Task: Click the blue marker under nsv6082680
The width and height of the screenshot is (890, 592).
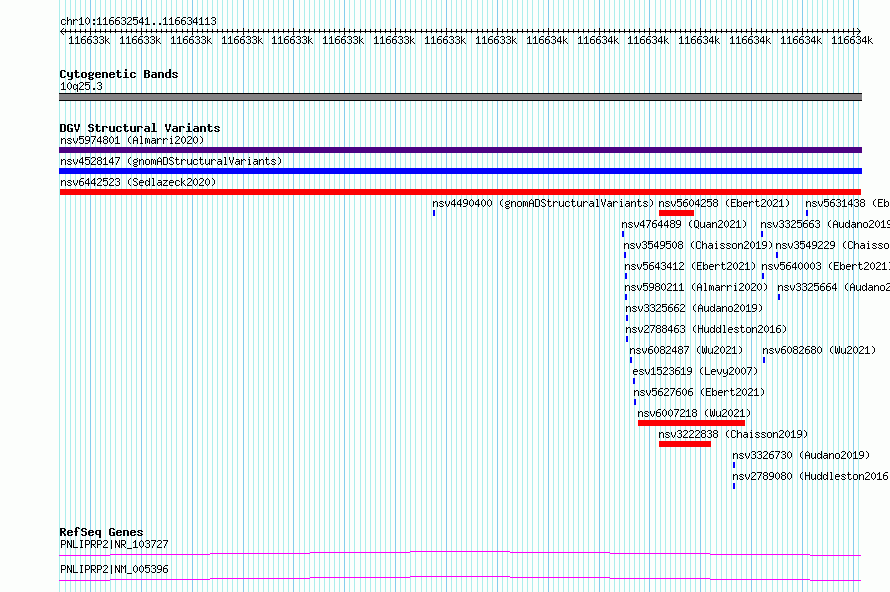Action: tap(764, 360)
